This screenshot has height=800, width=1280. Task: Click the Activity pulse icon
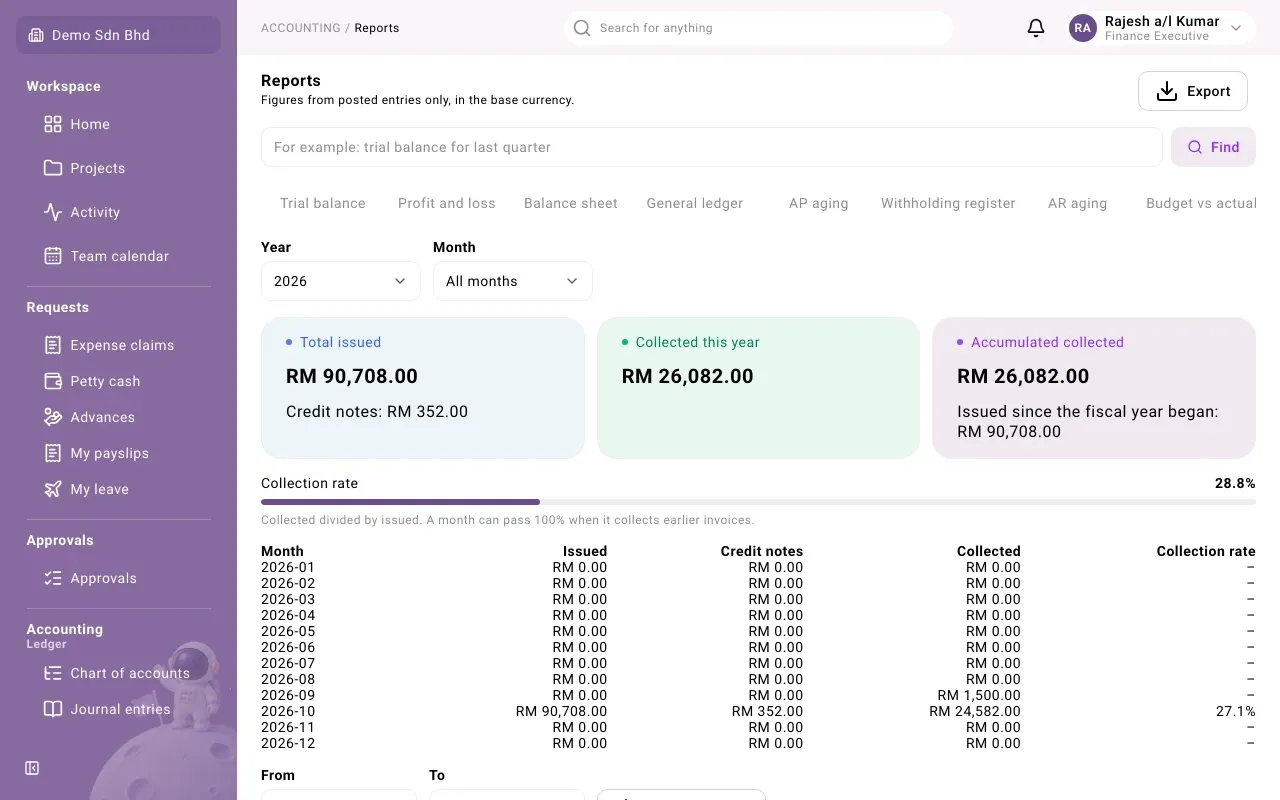tap(53, 212)
